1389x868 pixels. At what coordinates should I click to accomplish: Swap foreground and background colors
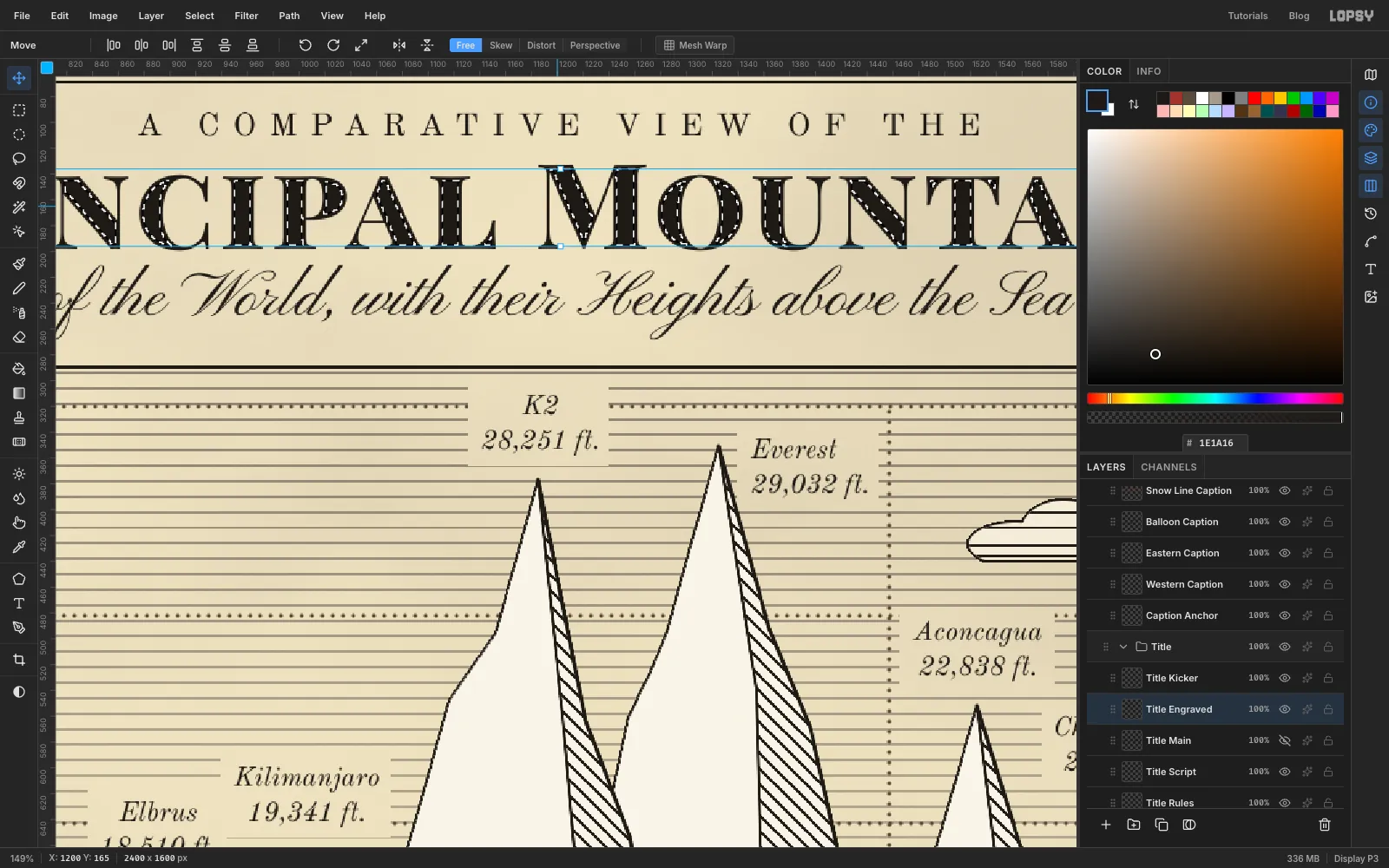(x=1134, y=104)
